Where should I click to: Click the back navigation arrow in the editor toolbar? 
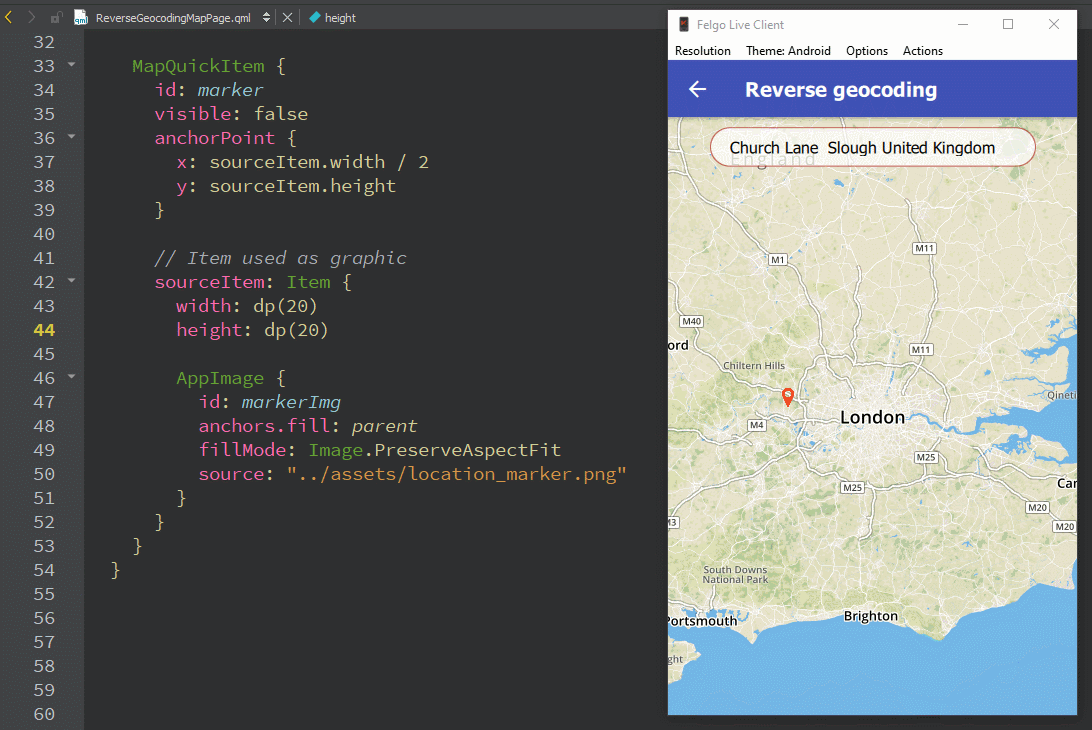pos(10,17)
